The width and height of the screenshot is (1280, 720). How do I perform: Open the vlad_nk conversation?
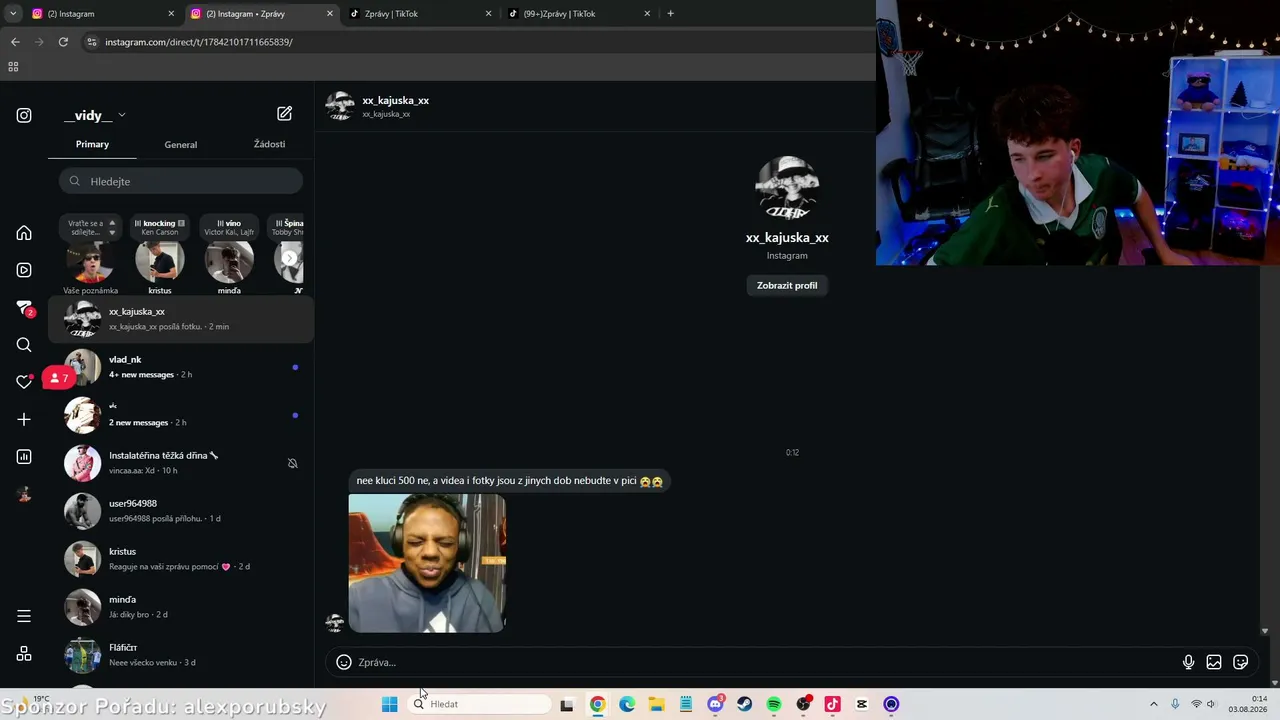coord(181,367)
